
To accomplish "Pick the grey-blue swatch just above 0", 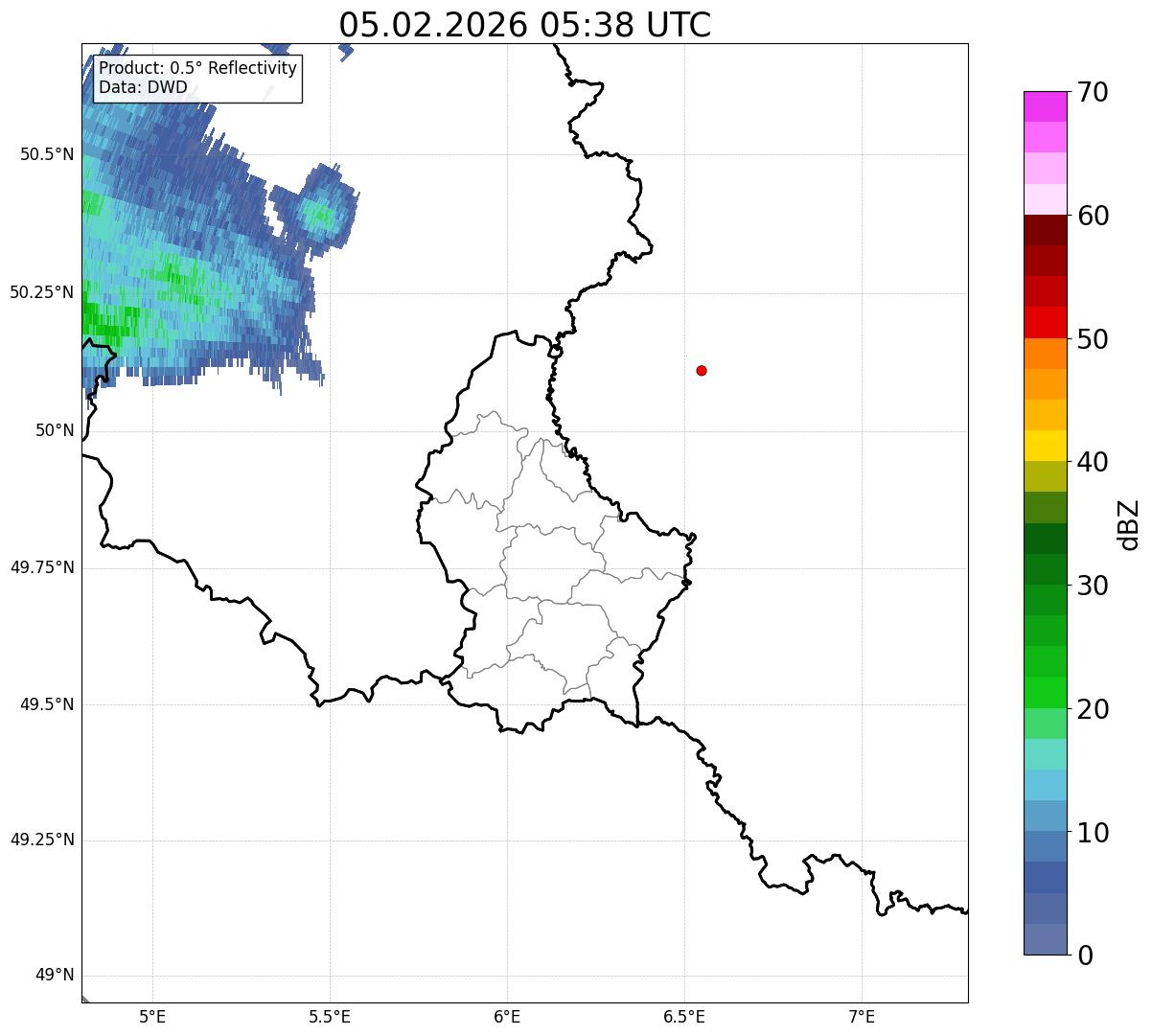I will click(1045, 939).
